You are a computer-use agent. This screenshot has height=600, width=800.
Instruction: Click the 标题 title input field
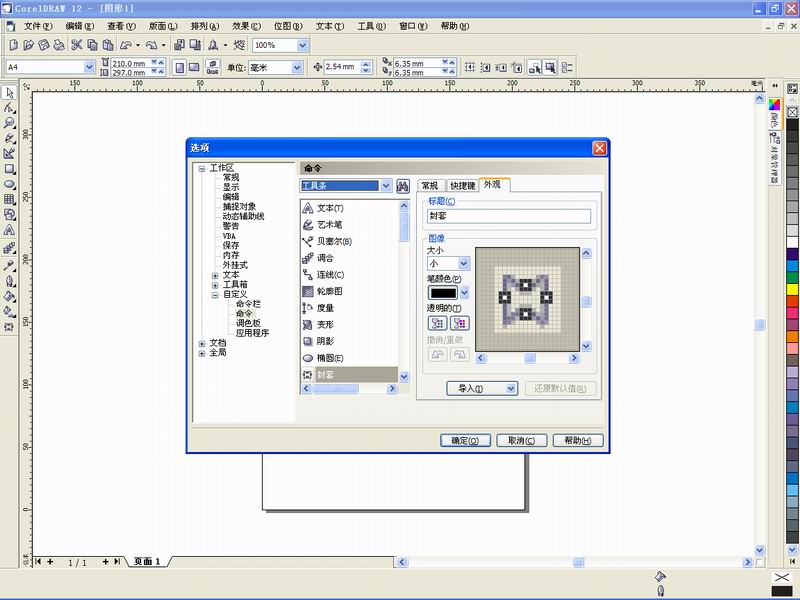coord(509,216)
